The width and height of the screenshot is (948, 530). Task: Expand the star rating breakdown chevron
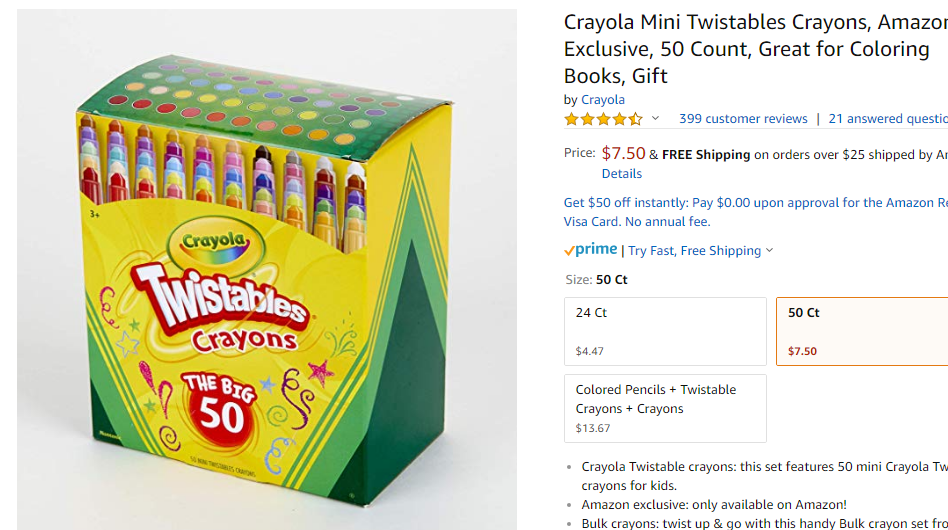tap(655, 118)
